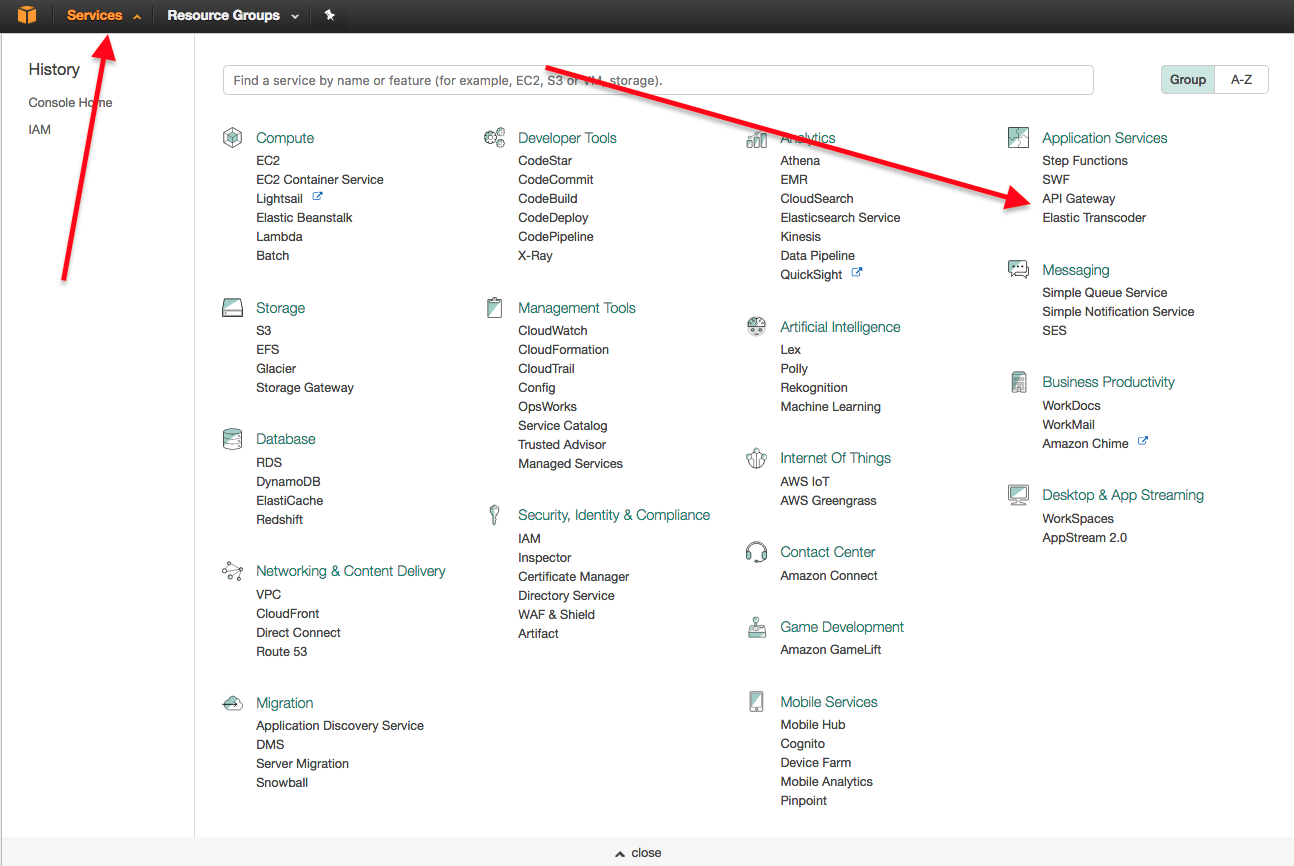This screenshot has height=866, width=1294.
Task: Open the CloudFormation service
Action: (564, 350)
